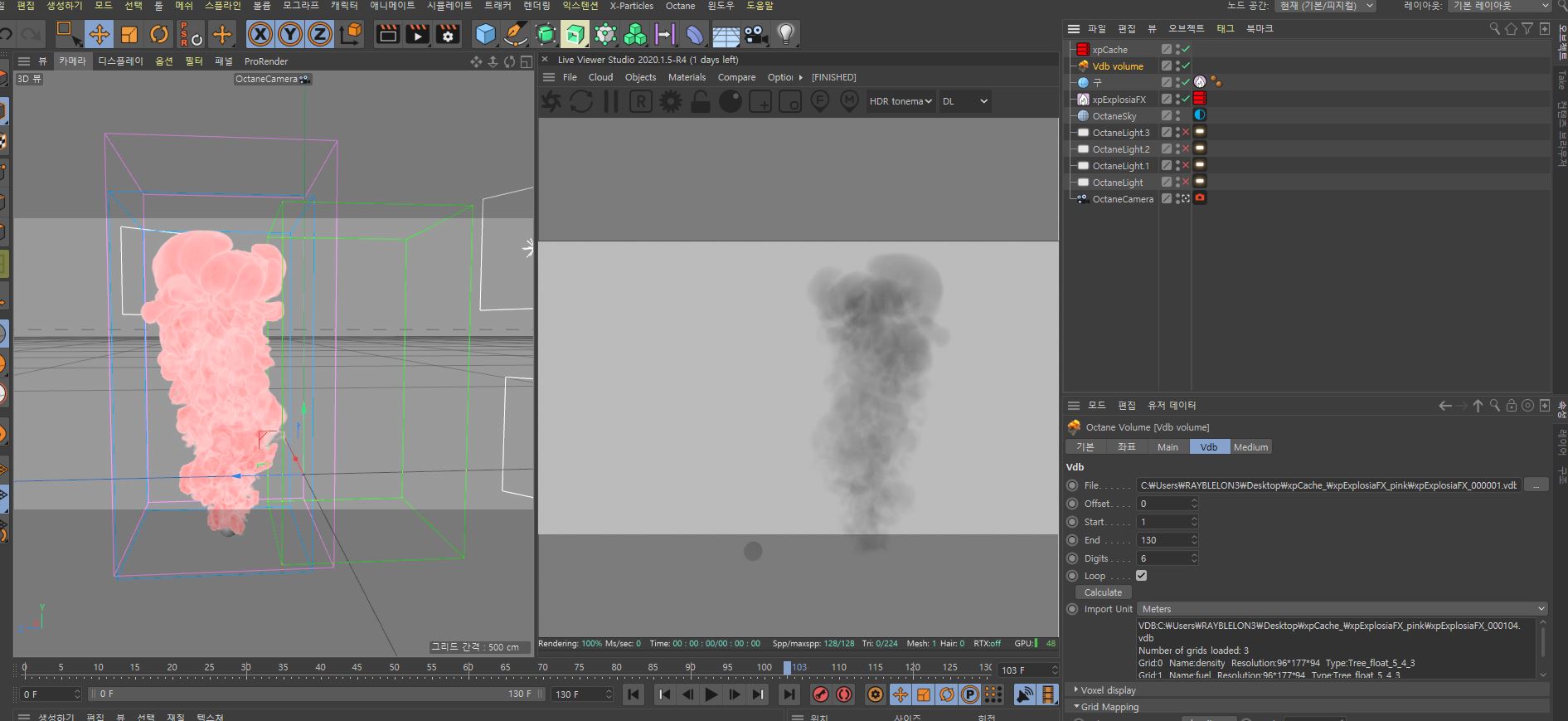The image size is (1568, 721).
Task: Click the Scale tool in top toolbar
Action: click(x=129, y=34)
